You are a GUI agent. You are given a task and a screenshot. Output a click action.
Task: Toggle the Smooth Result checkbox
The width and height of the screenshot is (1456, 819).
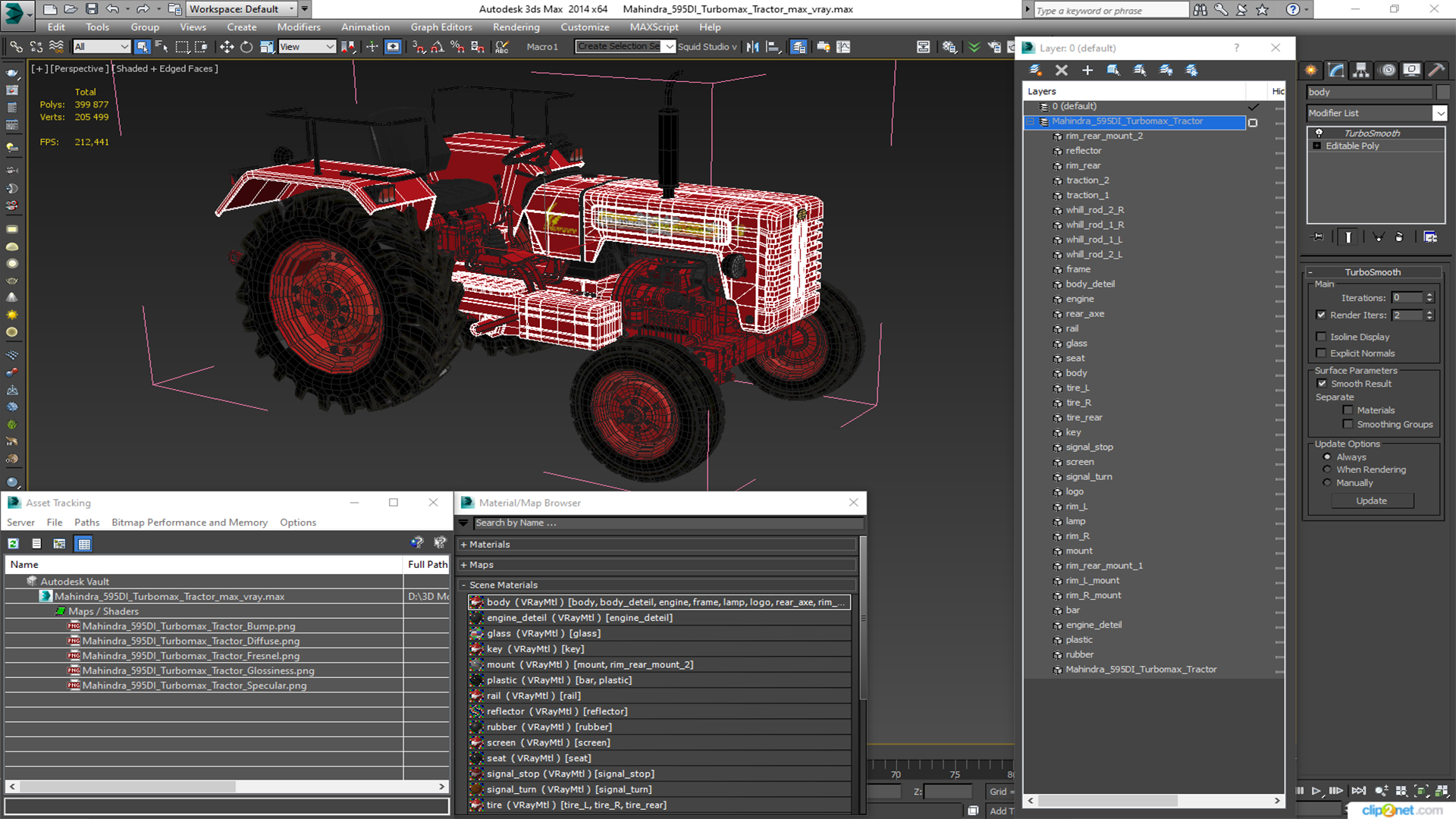point(1323,384)
